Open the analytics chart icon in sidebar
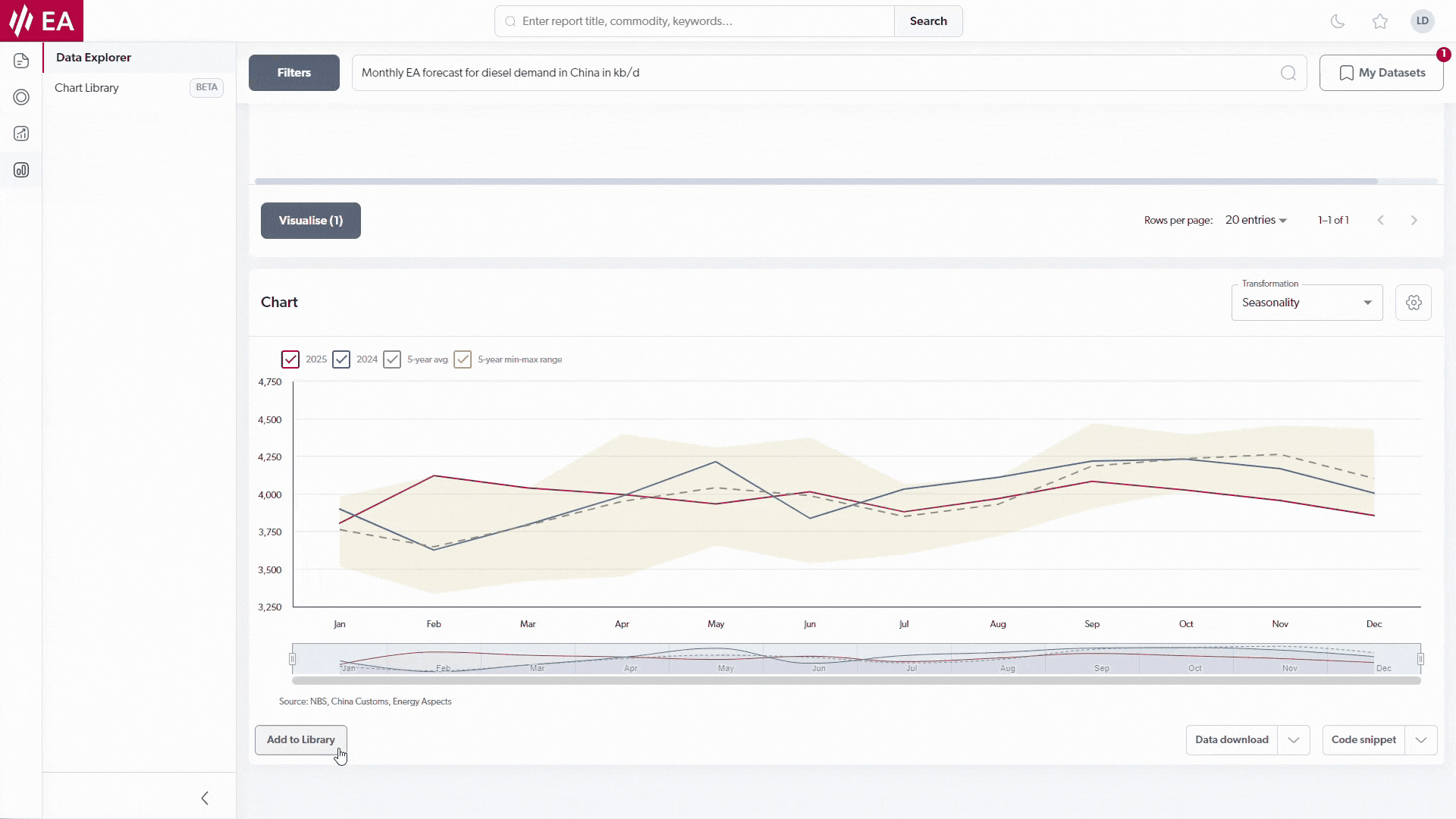Viewport: 1456px width, 819px height. coord(21,133)
